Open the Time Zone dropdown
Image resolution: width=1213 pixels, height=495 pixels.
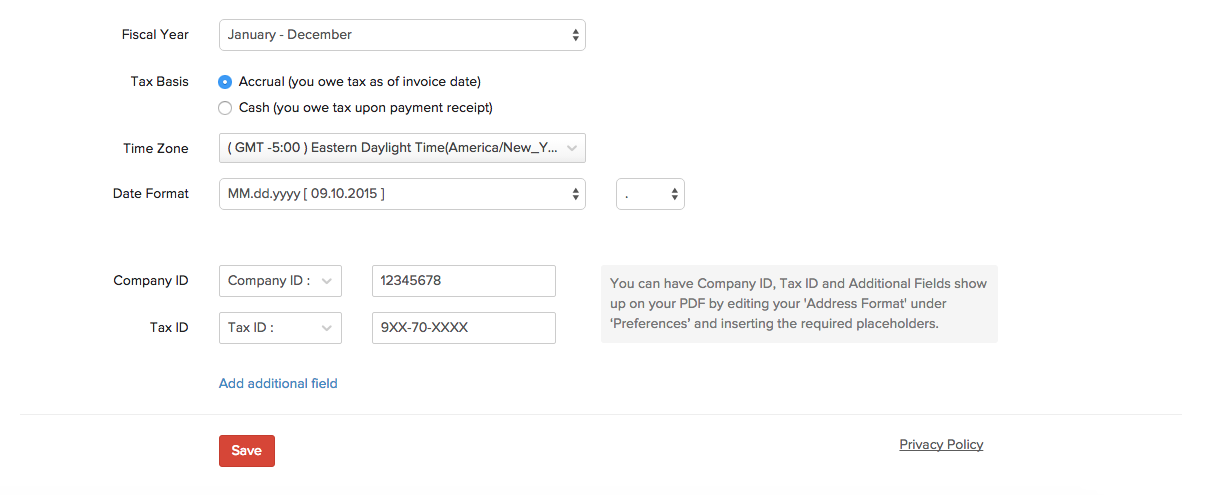(400, 148)
